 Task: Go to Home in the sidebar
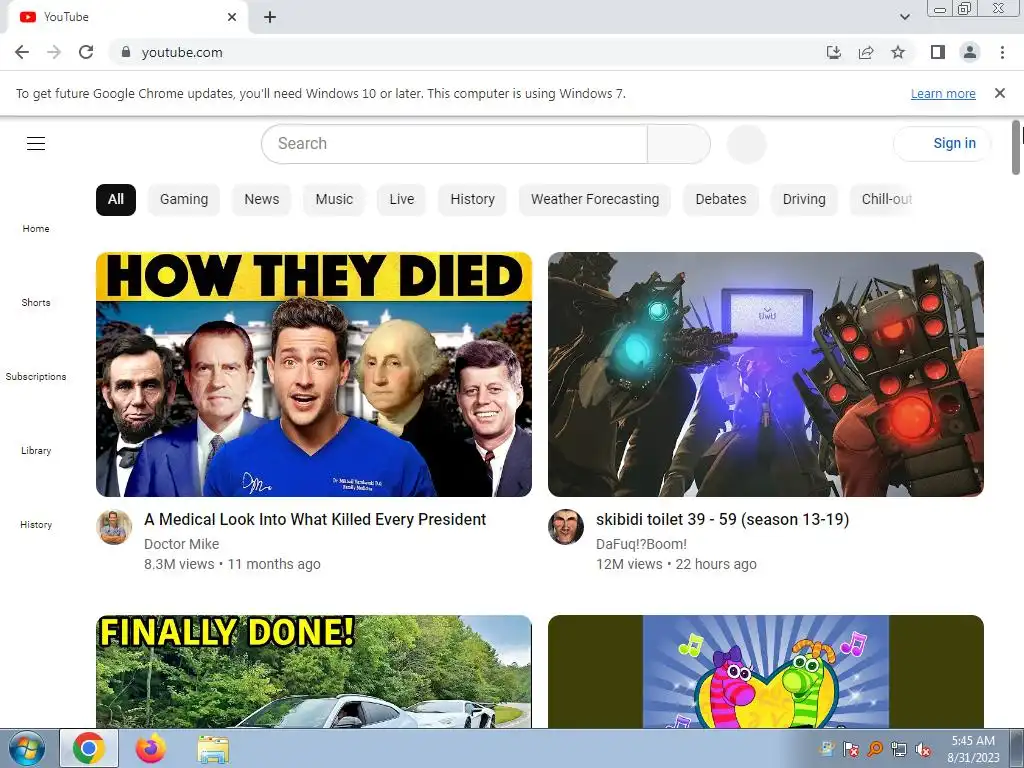pyautogui.click(x=36, y=228)
